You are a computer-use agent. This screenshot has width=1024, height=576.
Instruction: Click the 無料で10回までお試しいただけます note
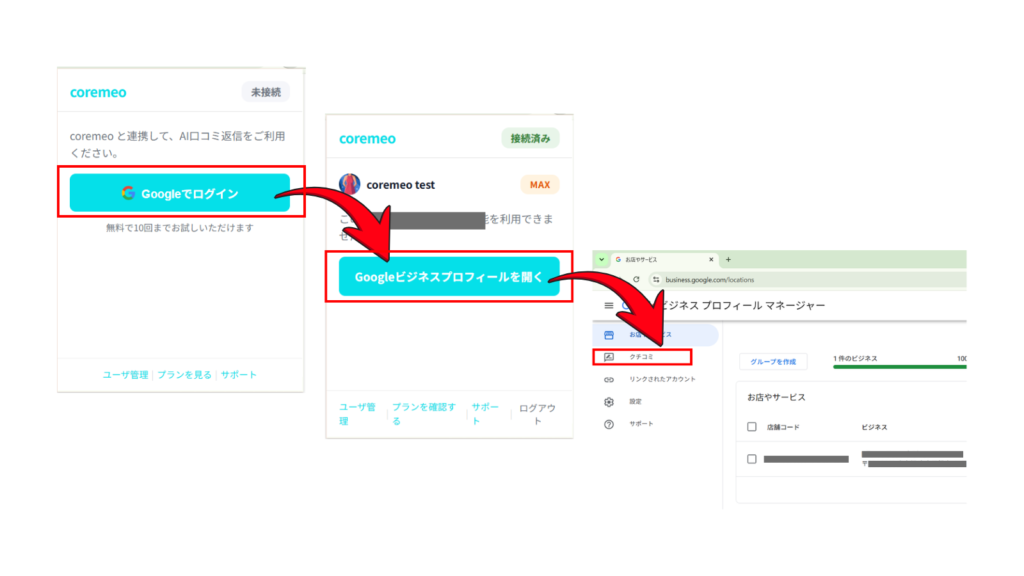point(180,228)
